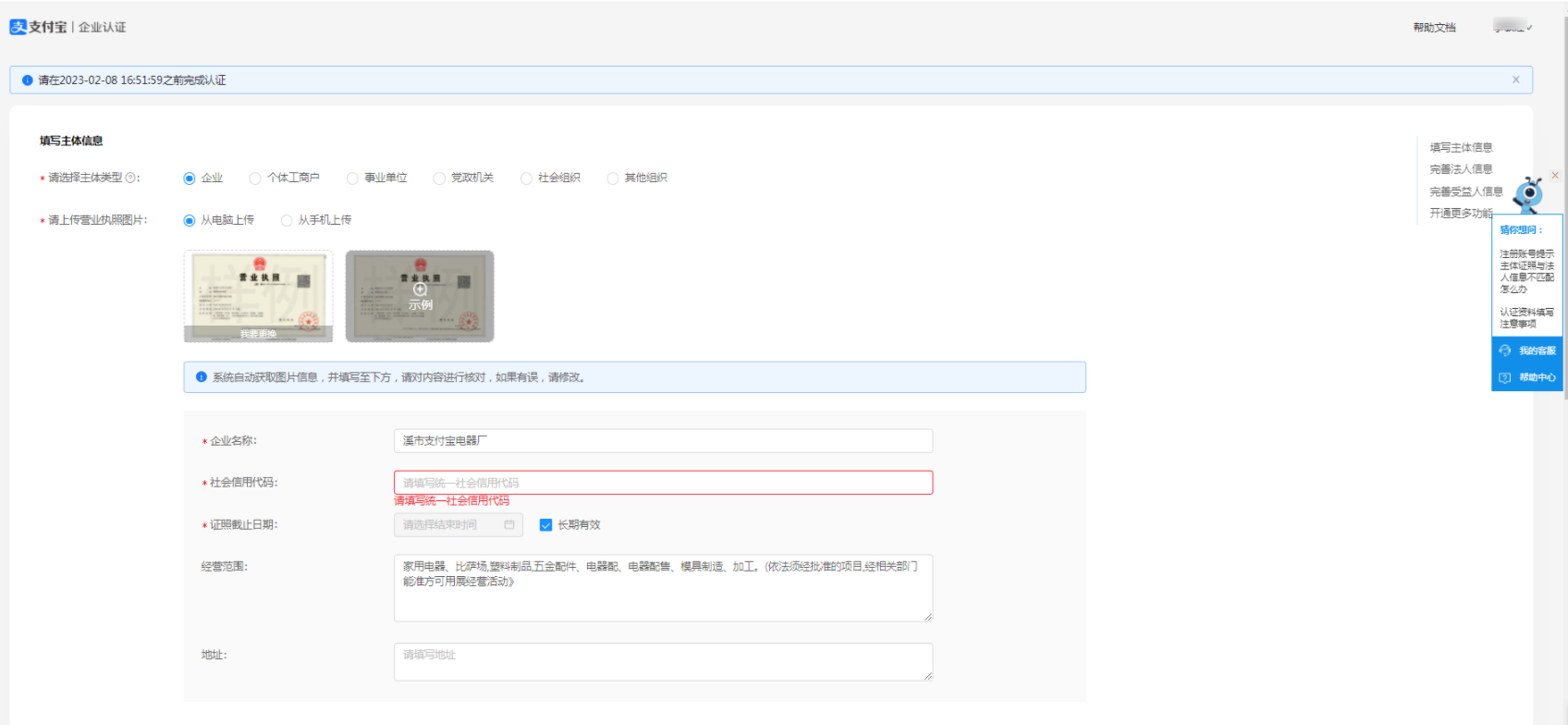Click the Alipay logo in header
The image size is (1568, 725).
[38, 27]
